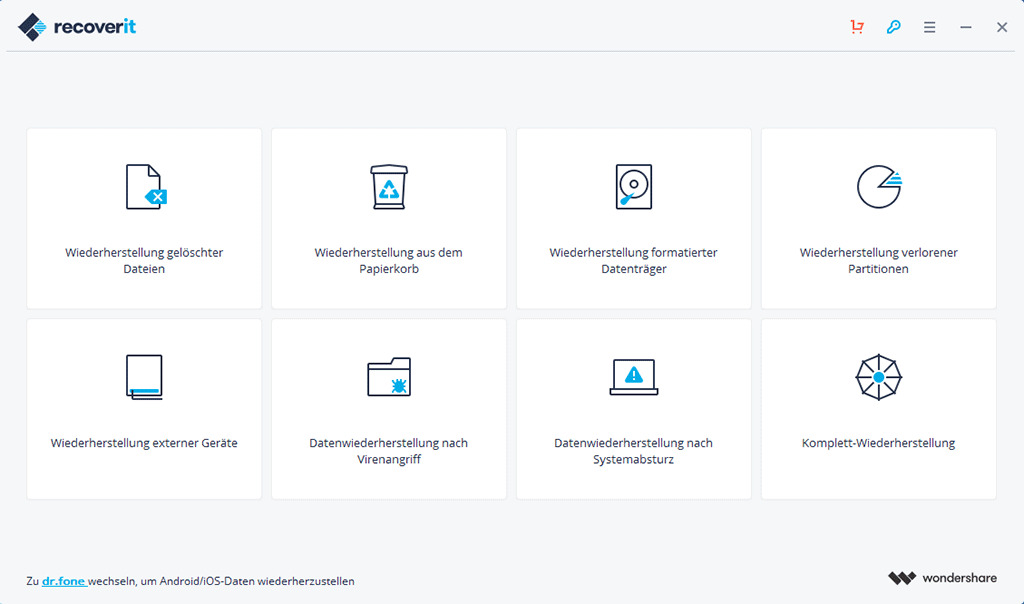
Task: Select 'Datenwiederherstellung nach Systemabsturz' label
Action: (633, 451)
